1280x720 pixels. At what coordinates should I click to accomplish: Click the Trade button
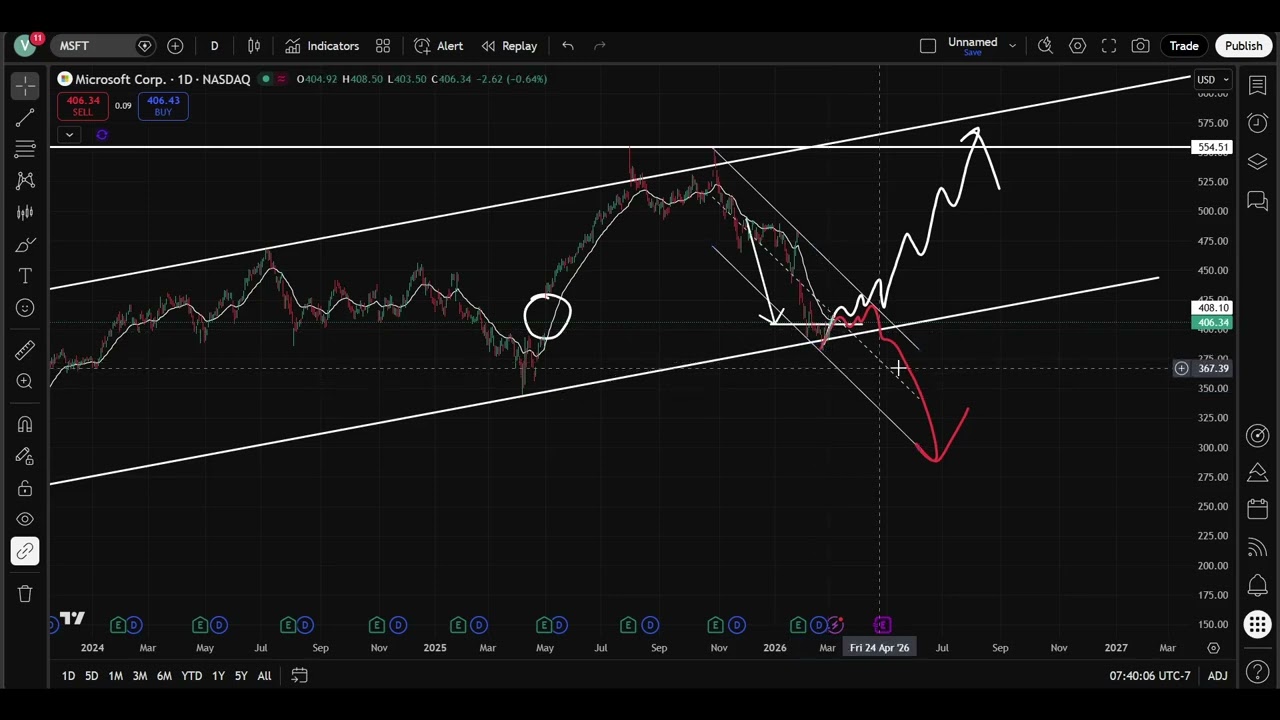click(1184, 46)
